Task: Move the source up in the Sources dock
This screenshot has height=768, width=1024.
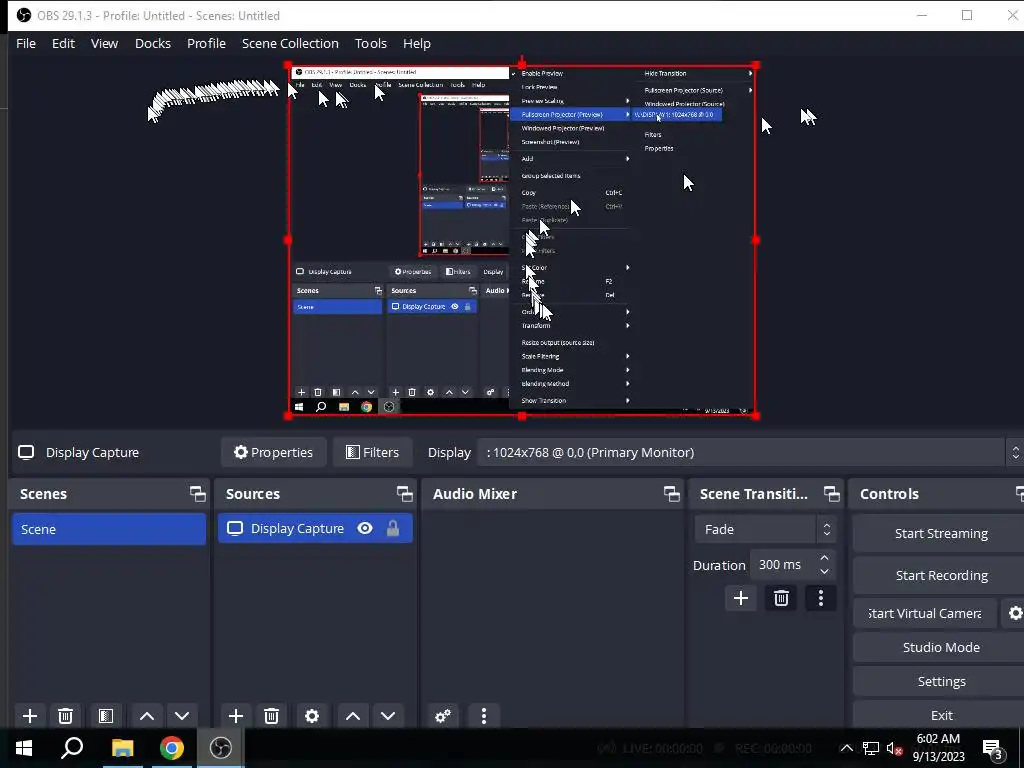Action: coord(353,716)
